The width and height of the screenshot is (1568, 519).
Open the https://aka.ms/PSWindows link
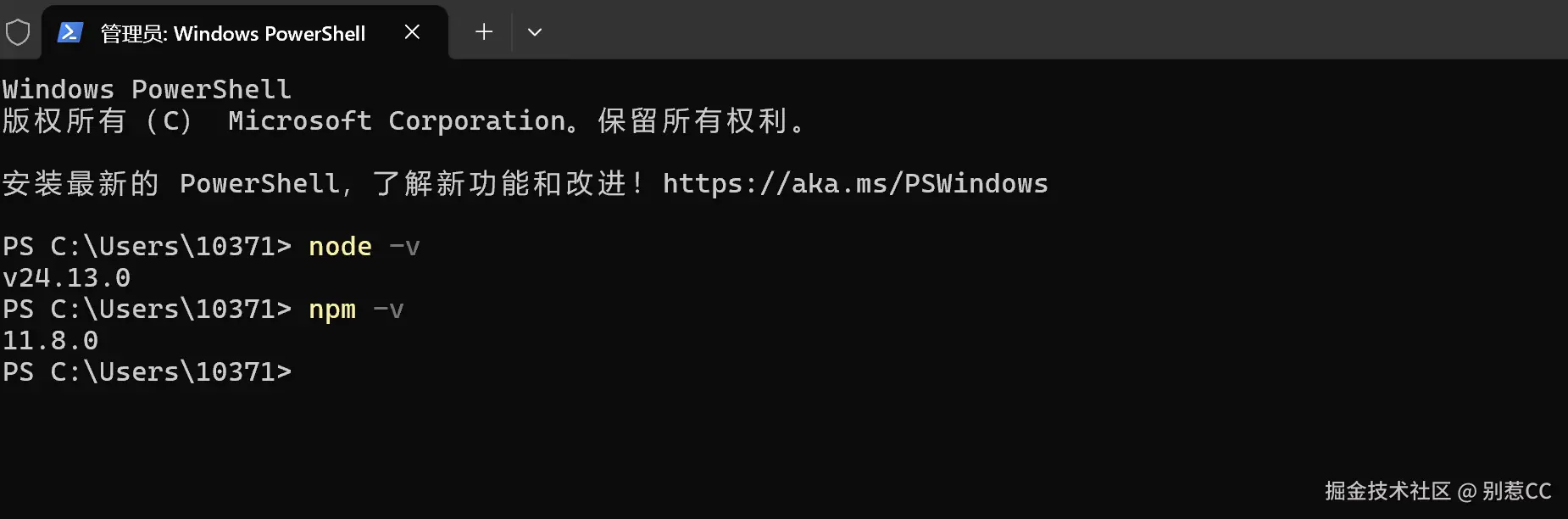click(x=854, y=184)
